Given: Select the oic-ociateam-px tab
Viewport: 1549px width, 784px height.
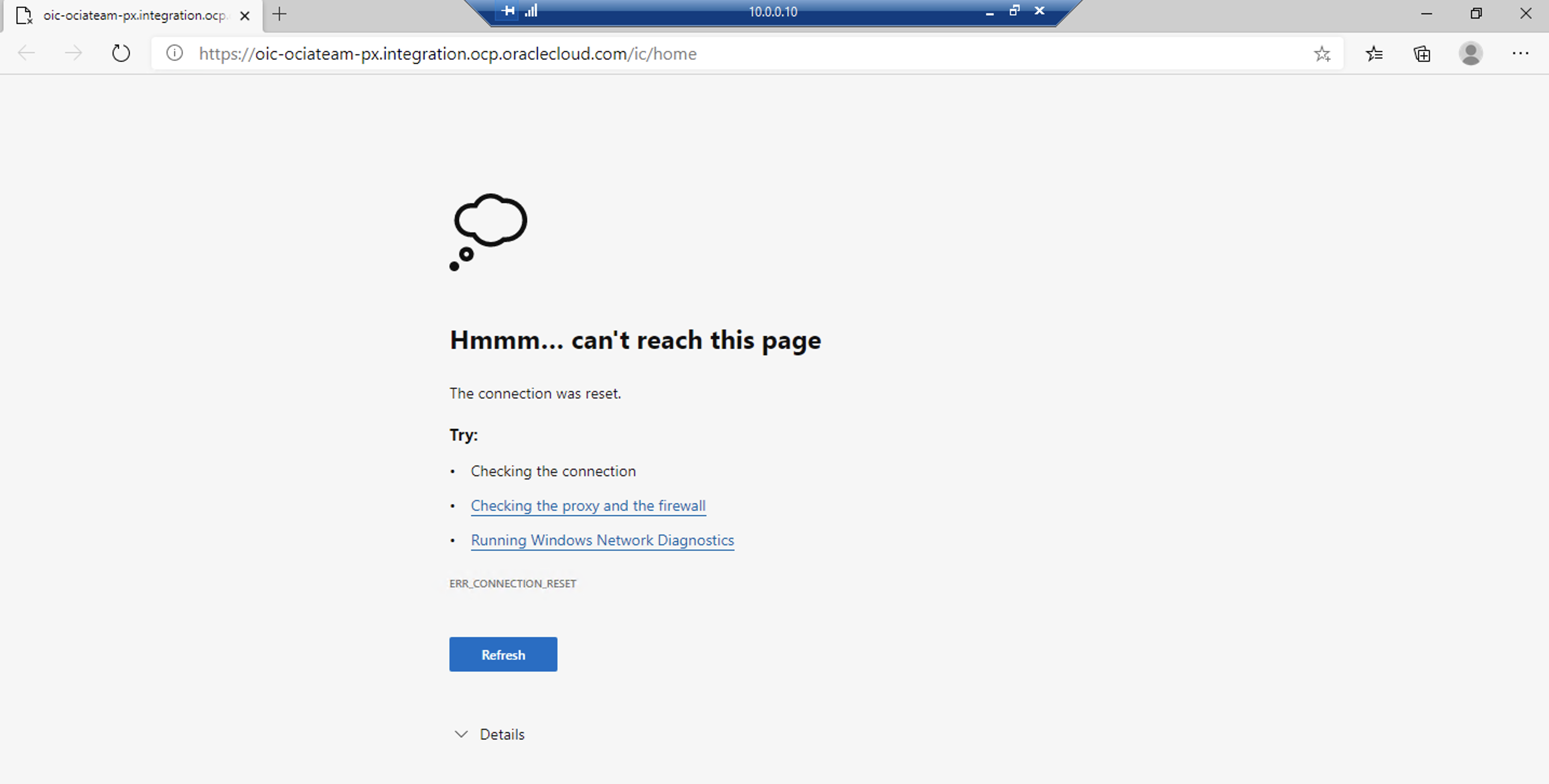Looking at the screenshot, I should (x=133, y=16).
